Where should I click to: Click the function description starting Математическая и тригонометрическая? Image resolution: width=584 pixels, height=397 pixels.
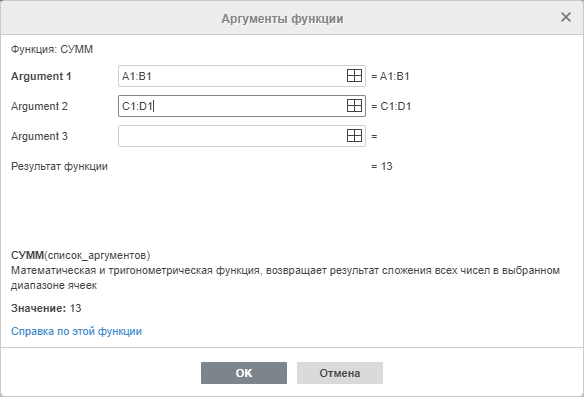pos(285,278)
